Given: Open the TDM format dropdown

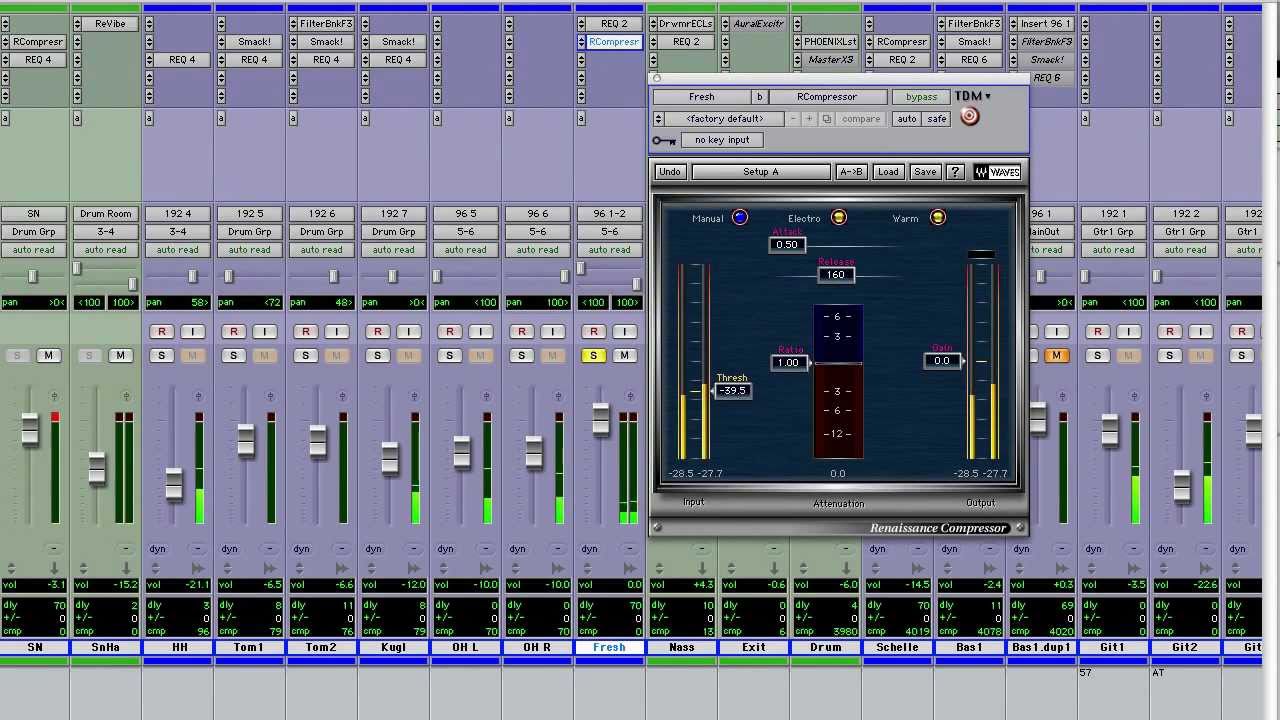Looking at the screenshot, I should click(973, 96).
